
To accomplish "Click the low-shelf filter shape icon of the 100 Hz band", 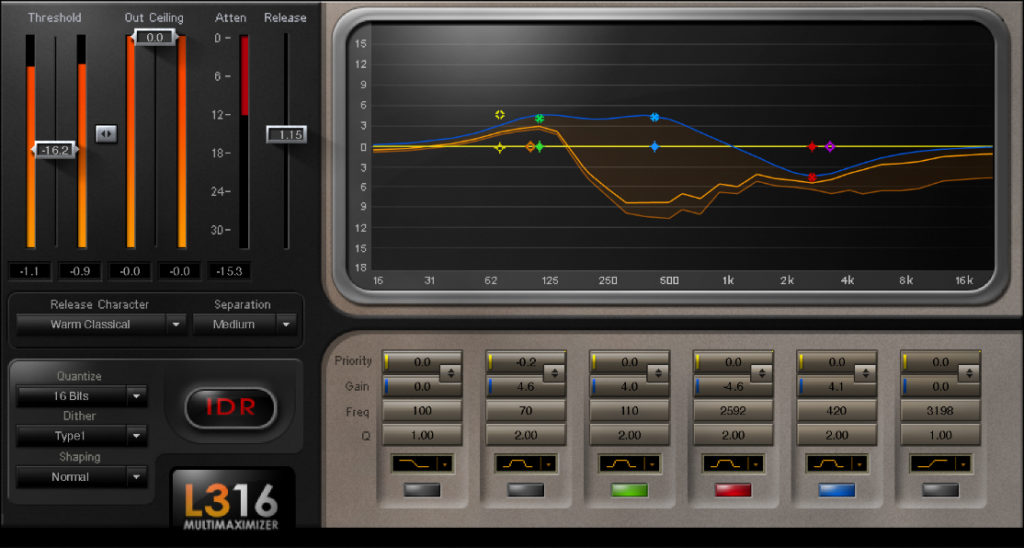I will click(422, 463).
